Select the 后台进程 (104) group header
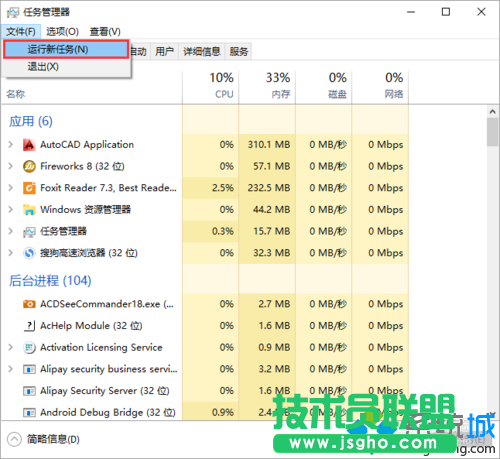This screenshot has width=500, height=459. [x=50, y=281]
